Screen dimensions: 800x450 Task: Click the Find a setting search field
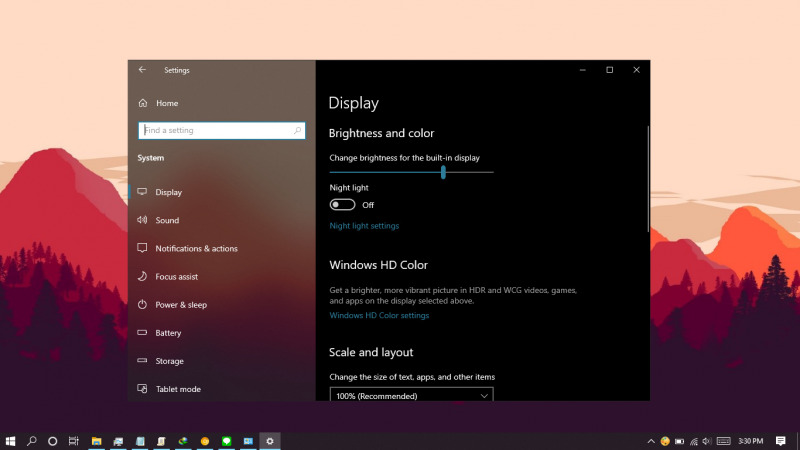(x=215, y=130)
